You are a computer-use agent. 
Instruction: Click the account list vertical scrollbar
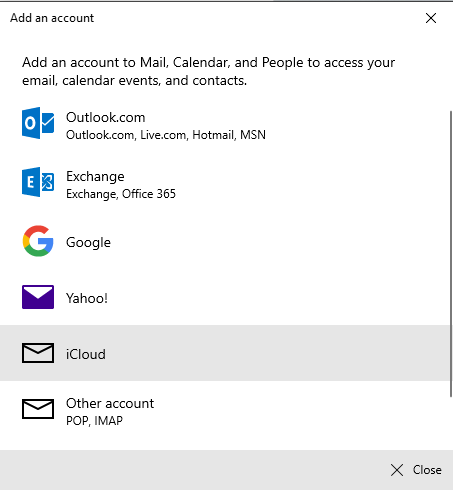pos(451,253)
